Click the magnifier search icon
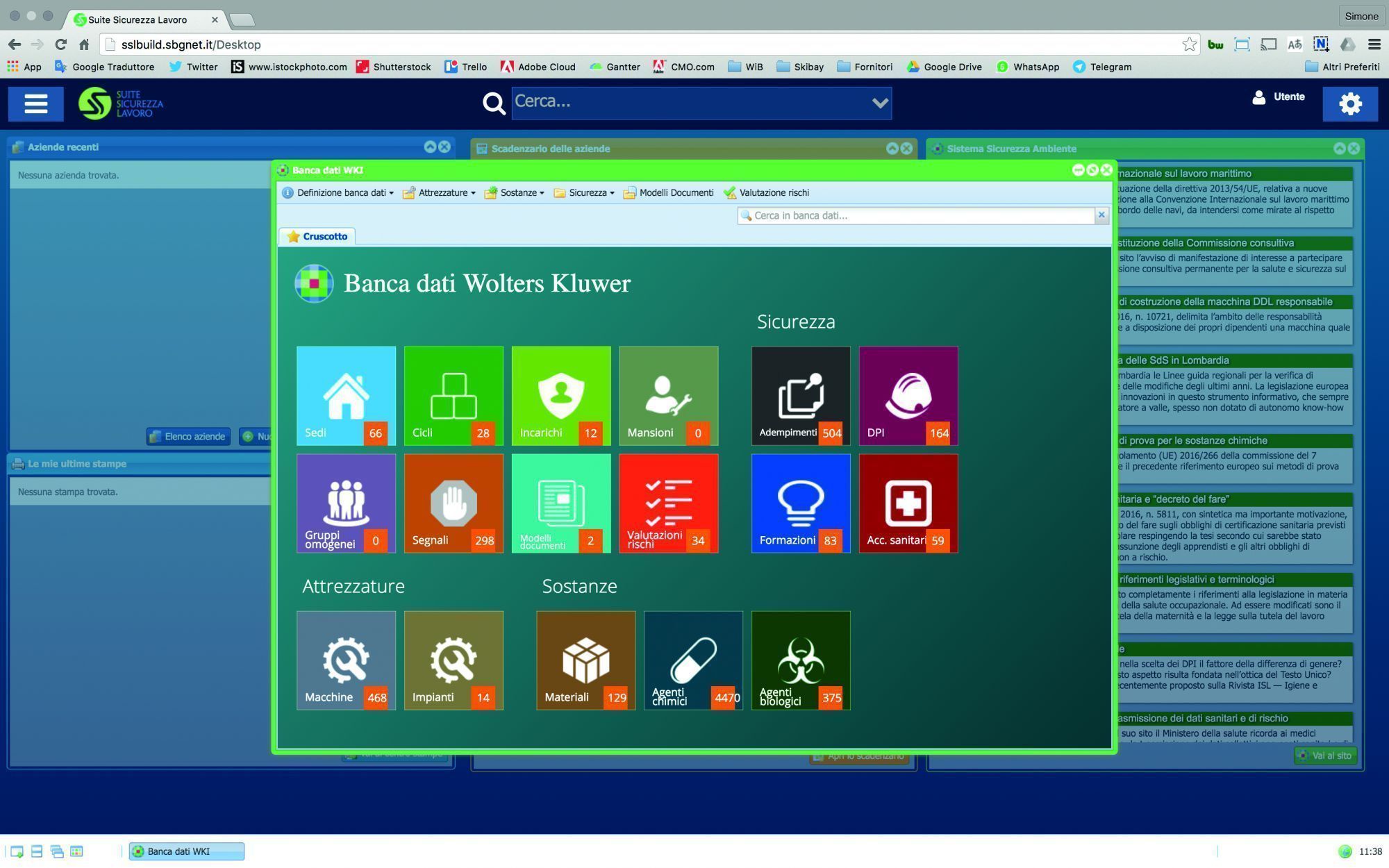The height and width of the screenshot is (868, 1389). [x=494, y=103]
